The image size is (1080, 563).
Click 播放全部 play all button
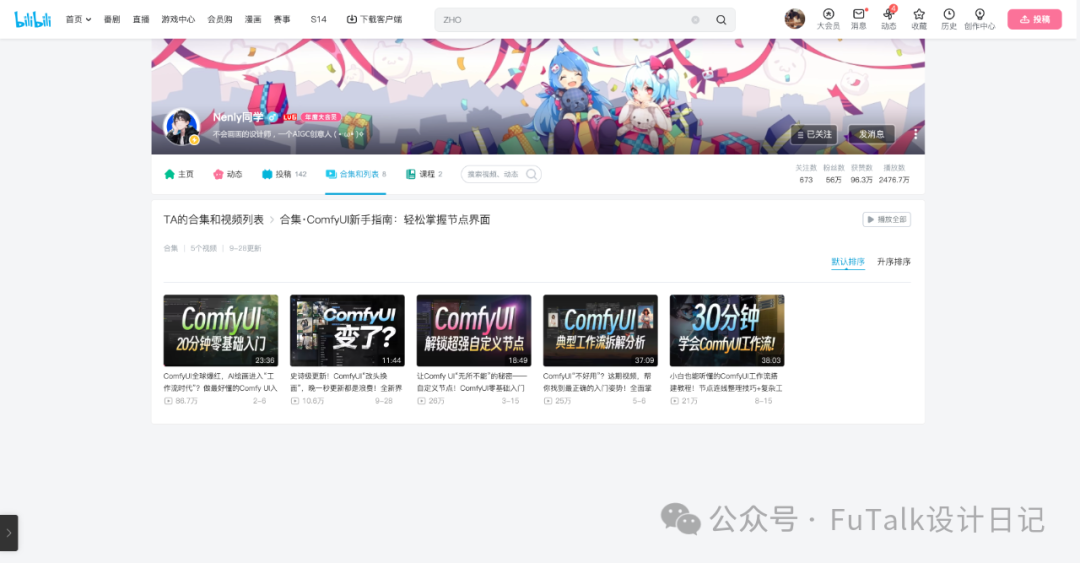coord(886,219)
